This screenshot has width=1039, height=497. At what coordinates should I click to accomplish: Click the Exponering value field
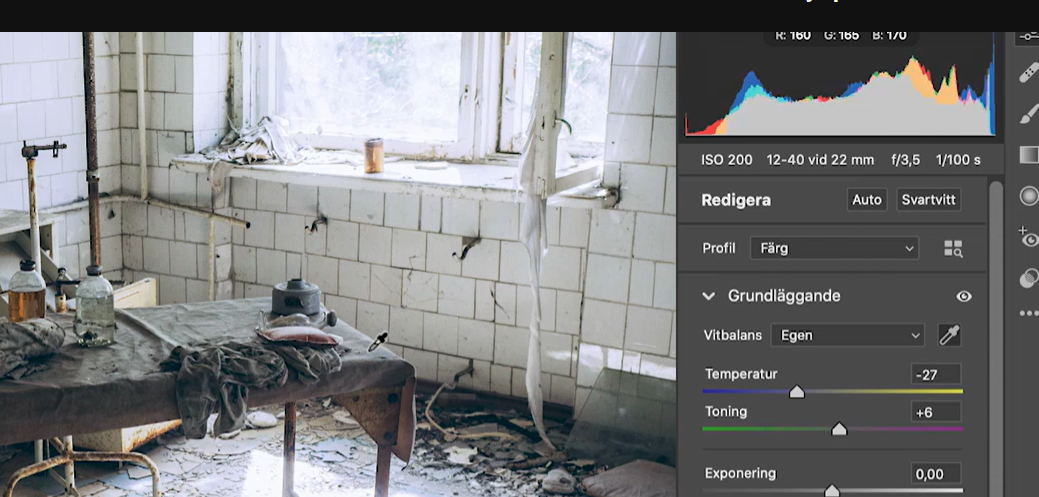click(x=936, y=474)
